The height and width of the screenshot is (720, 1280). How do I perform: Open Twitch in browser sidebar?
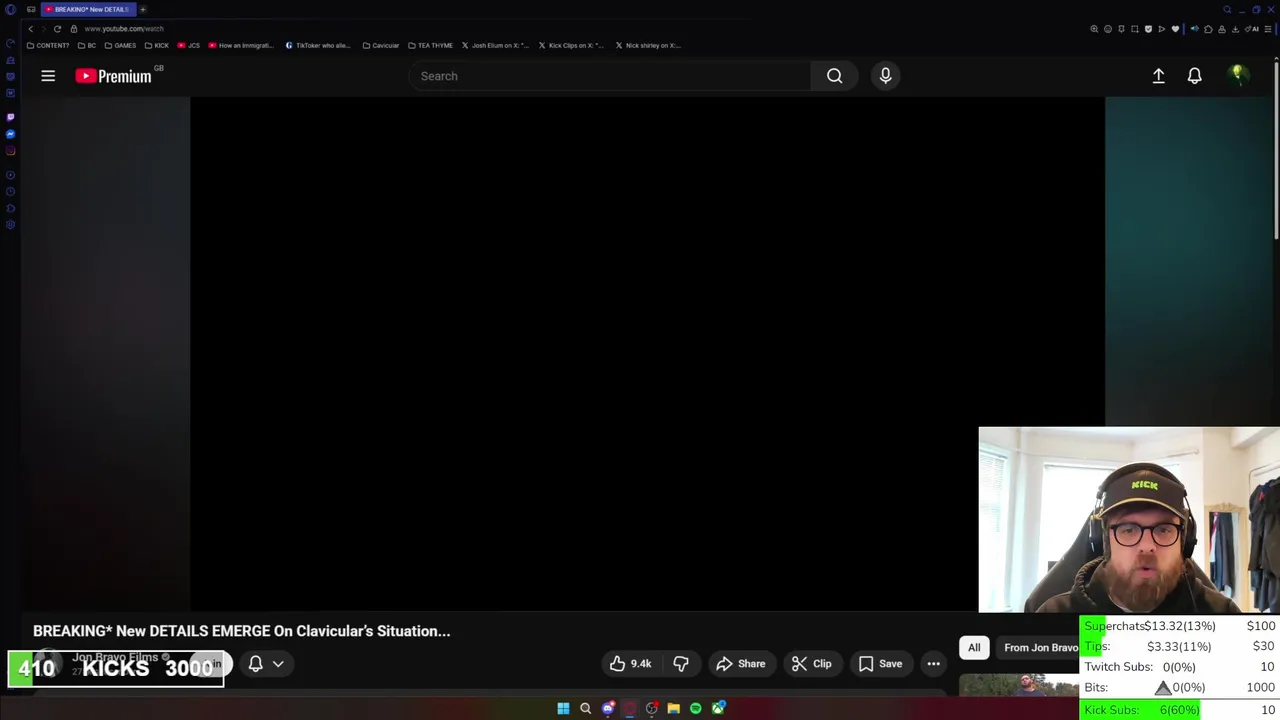pyautogui.click(x=10, y=117)
